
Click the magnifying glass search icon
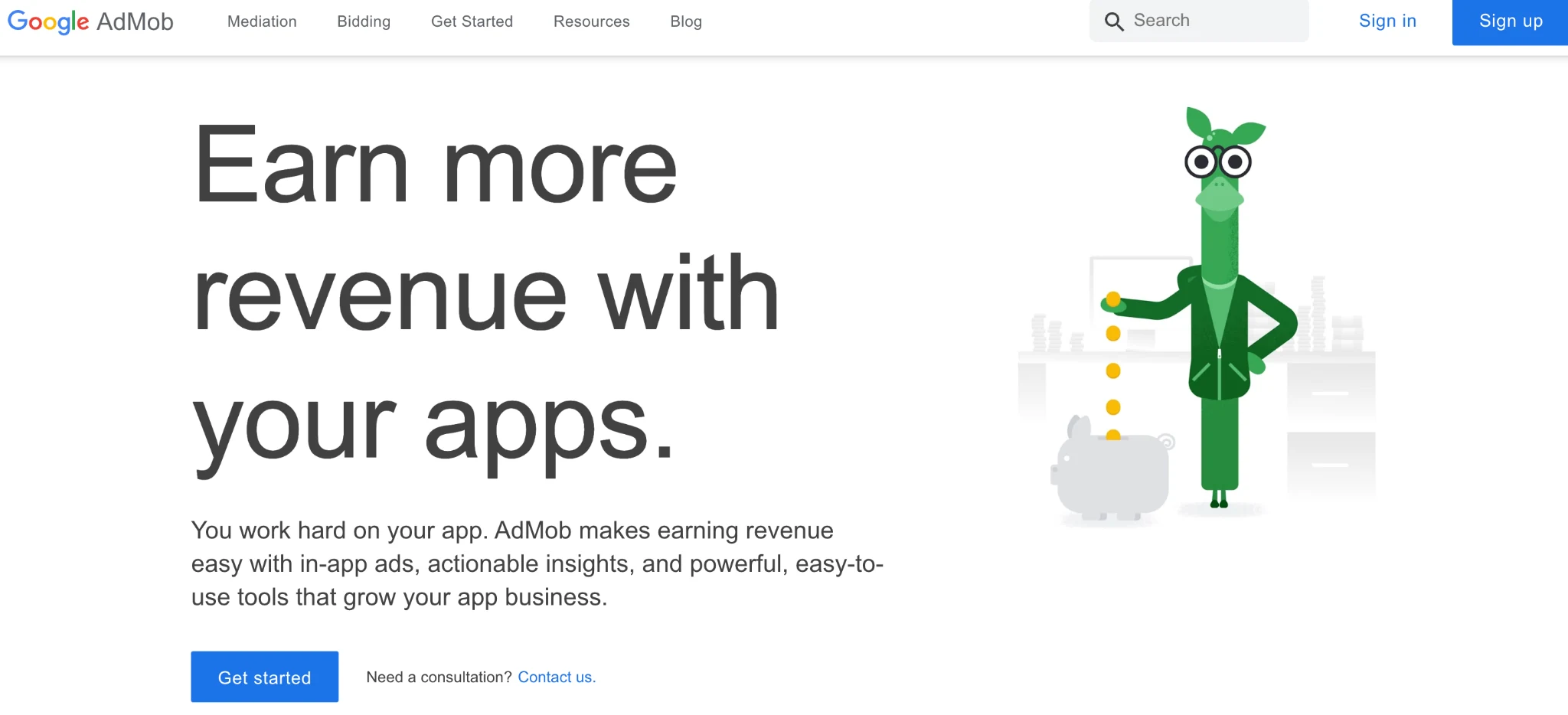coord(1114,21)
